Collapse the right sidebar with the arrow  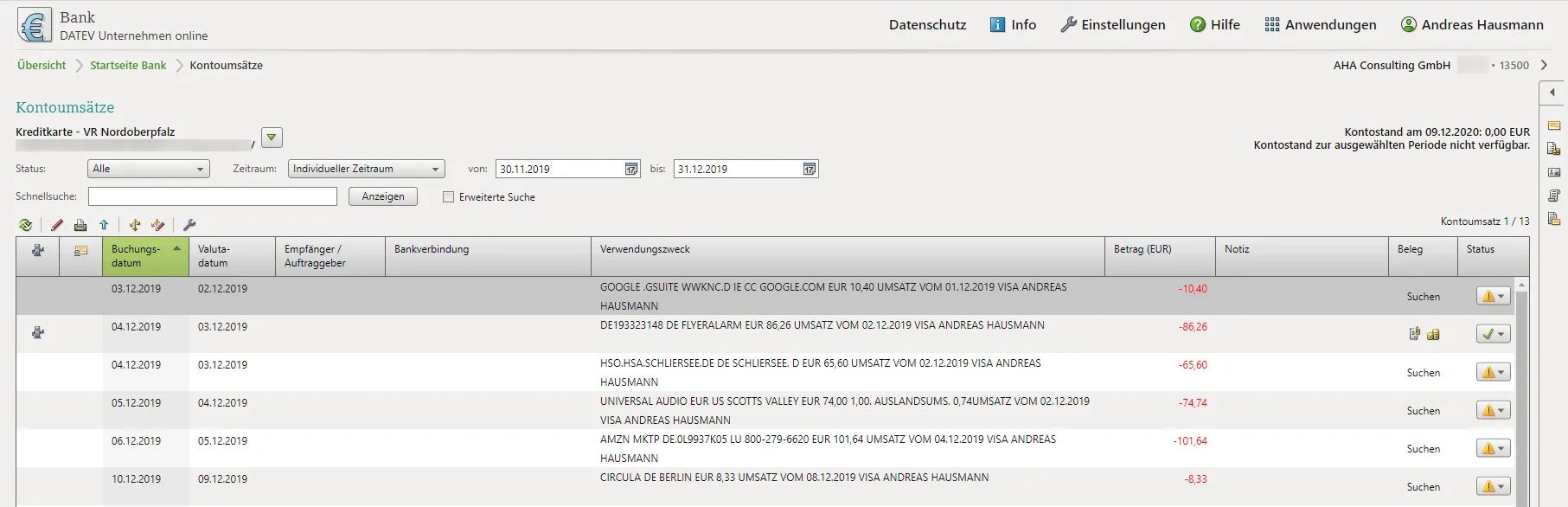tap(1553, 93)
